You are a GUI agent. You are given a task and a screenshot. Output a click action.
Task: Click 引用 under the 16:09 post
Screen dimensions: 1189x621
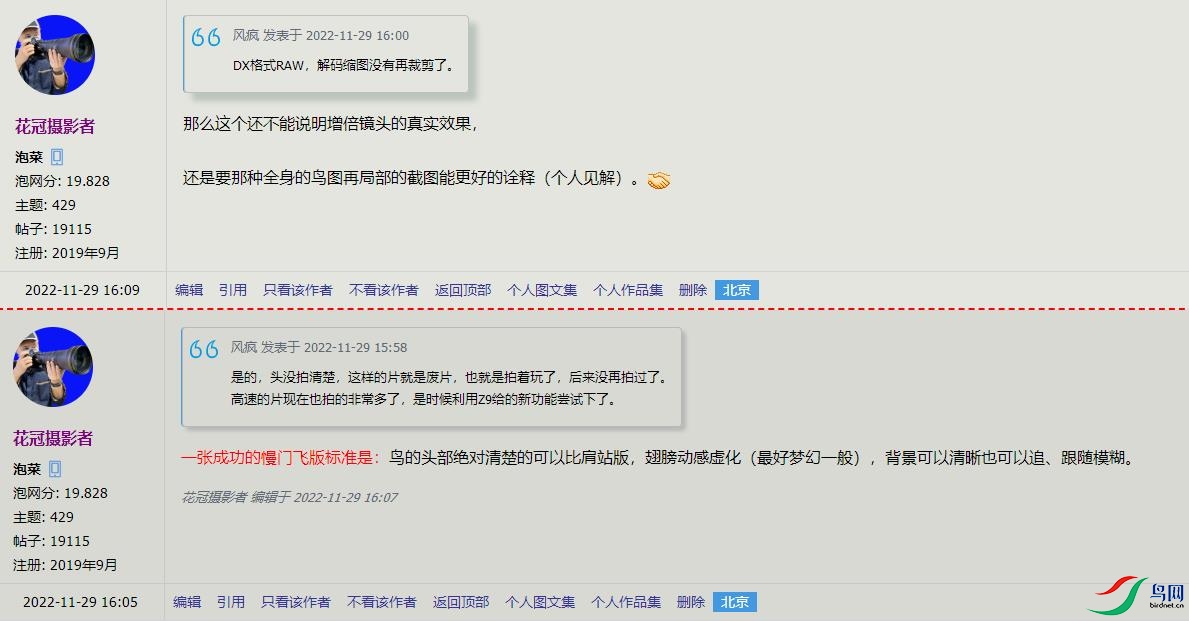[x=233, y=290]
